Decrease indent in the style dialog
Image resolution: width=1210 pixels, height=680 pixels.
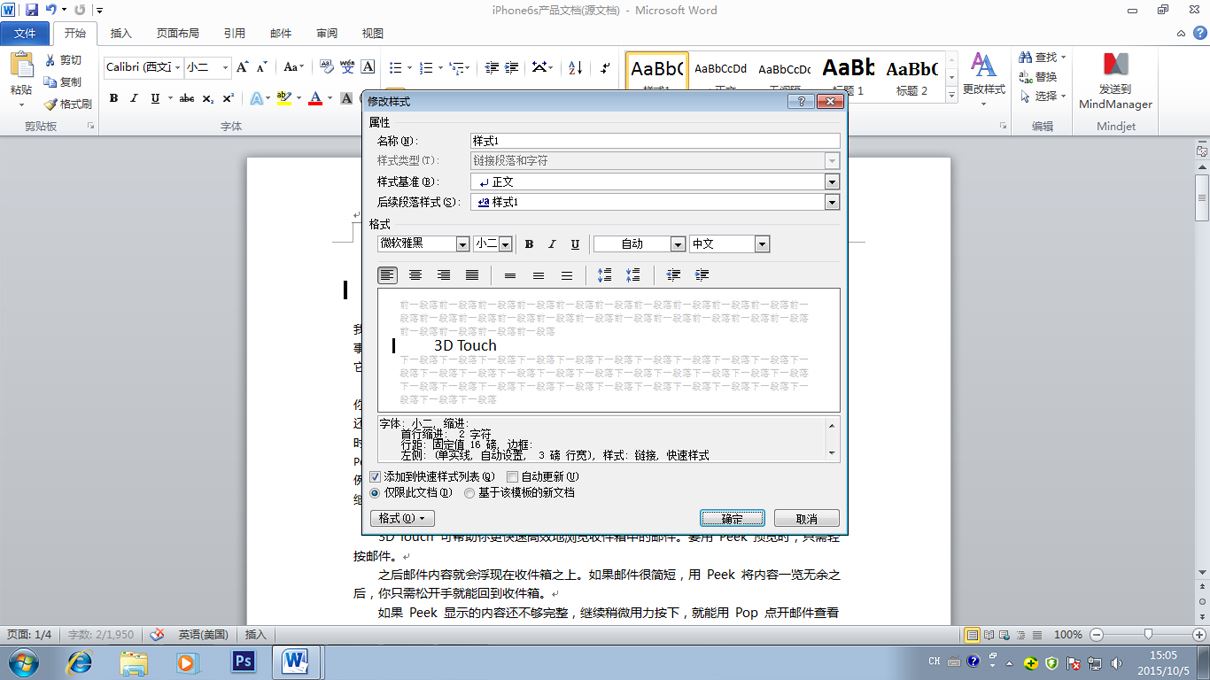click(x=673, y=275)
